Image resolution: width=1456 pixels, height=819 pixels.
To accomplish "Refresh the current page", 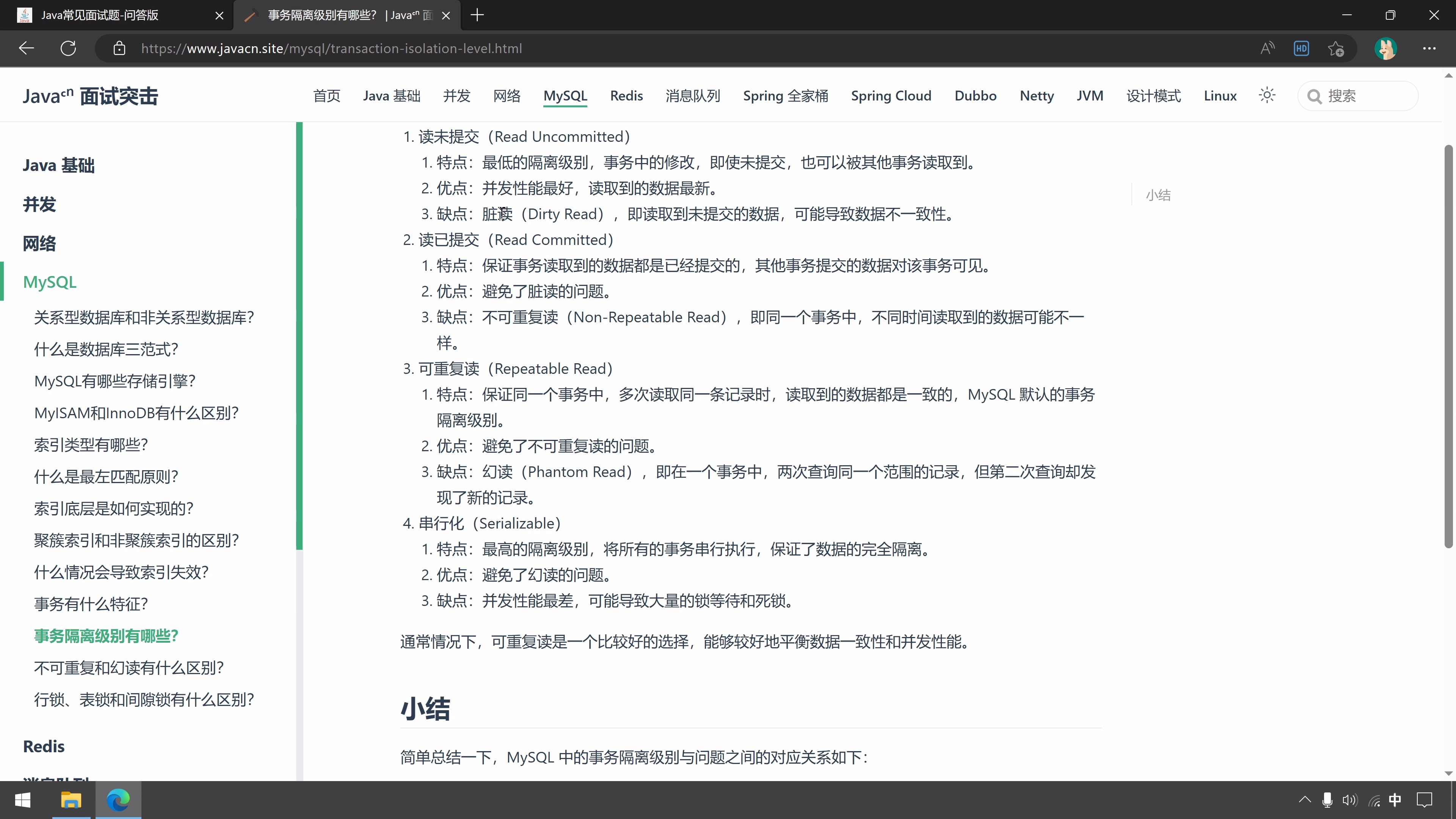I will pyautogui.click(x=68, y=48).
